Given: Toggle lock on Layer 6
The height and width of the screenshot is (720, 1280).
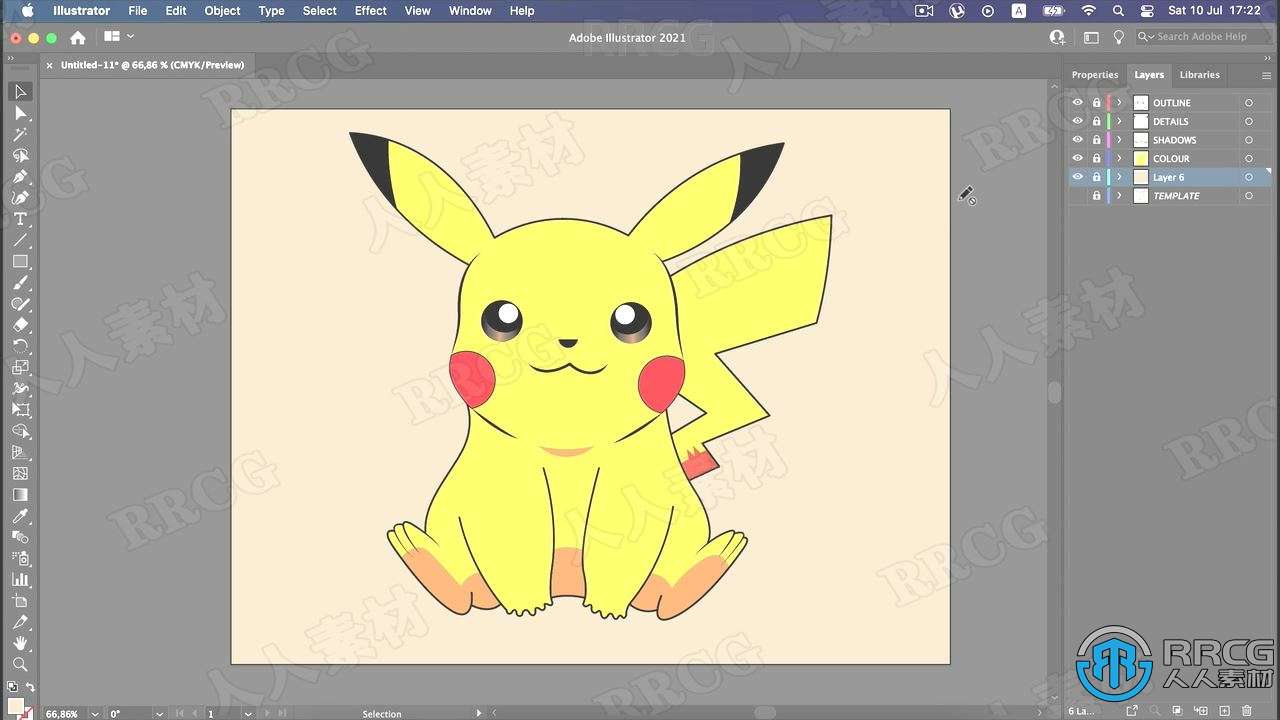Looking at the screenshot, I should point(1096,177).
